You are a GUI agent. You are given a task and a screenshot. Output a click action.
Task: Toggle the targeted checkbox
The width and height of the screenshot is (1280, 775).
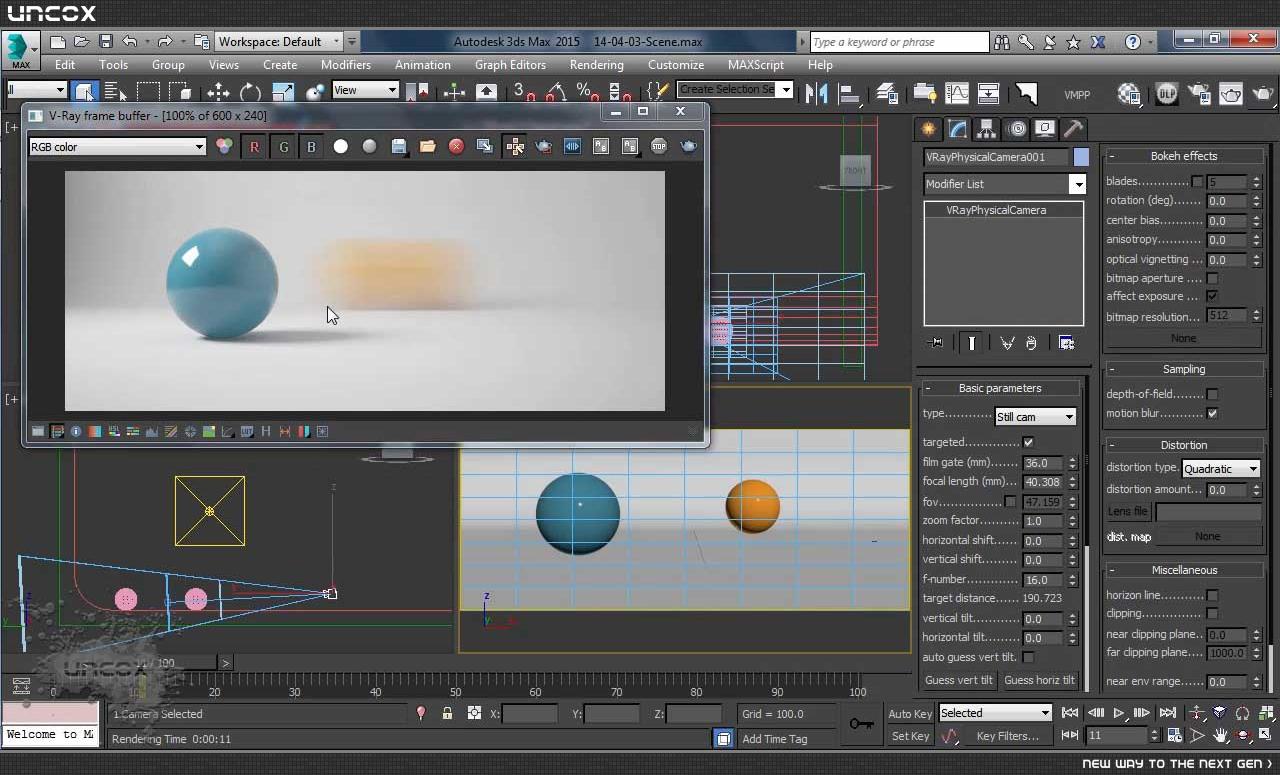(1028, 442)
